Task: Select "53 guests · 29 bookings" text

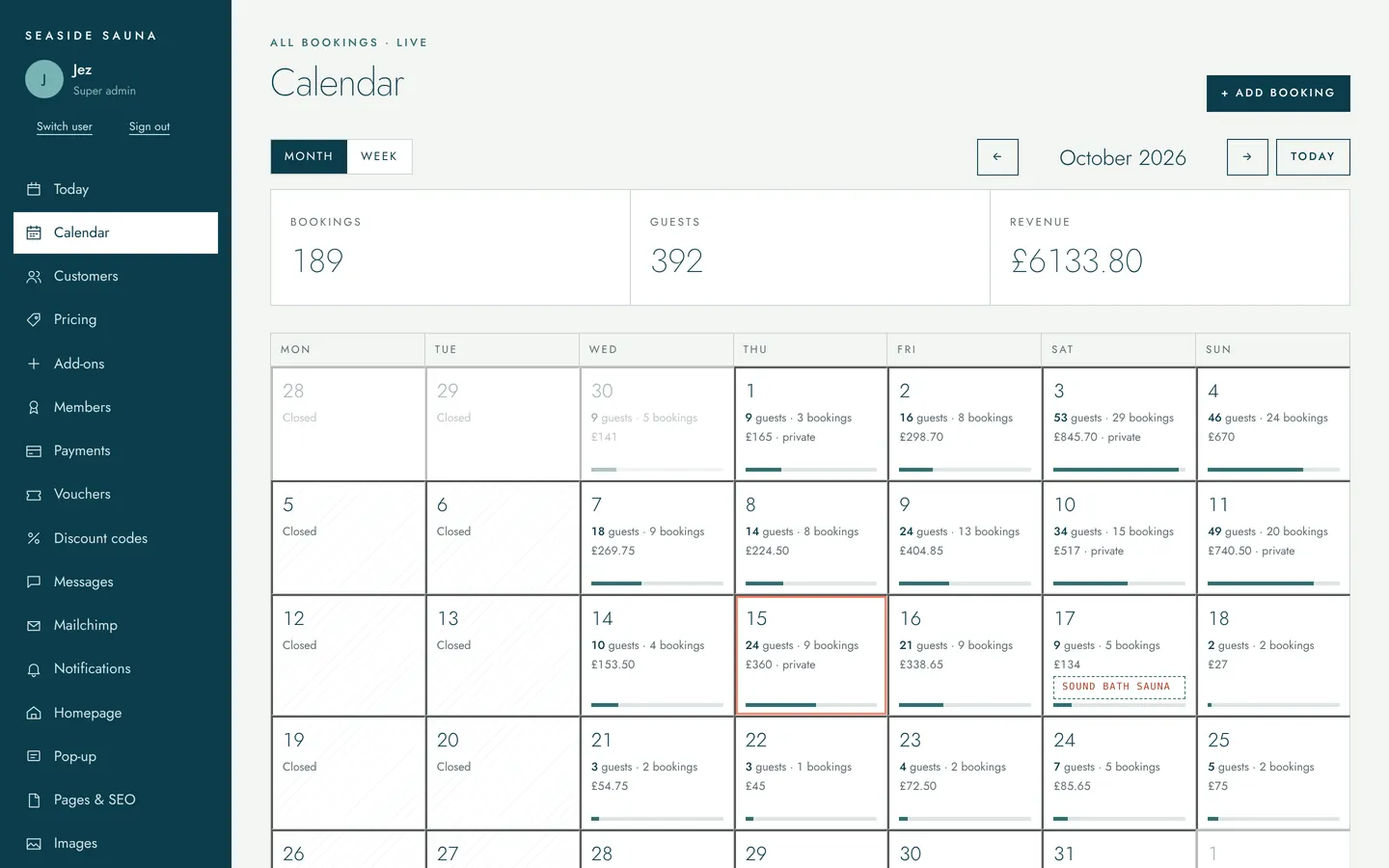Action: point(1113,418)
